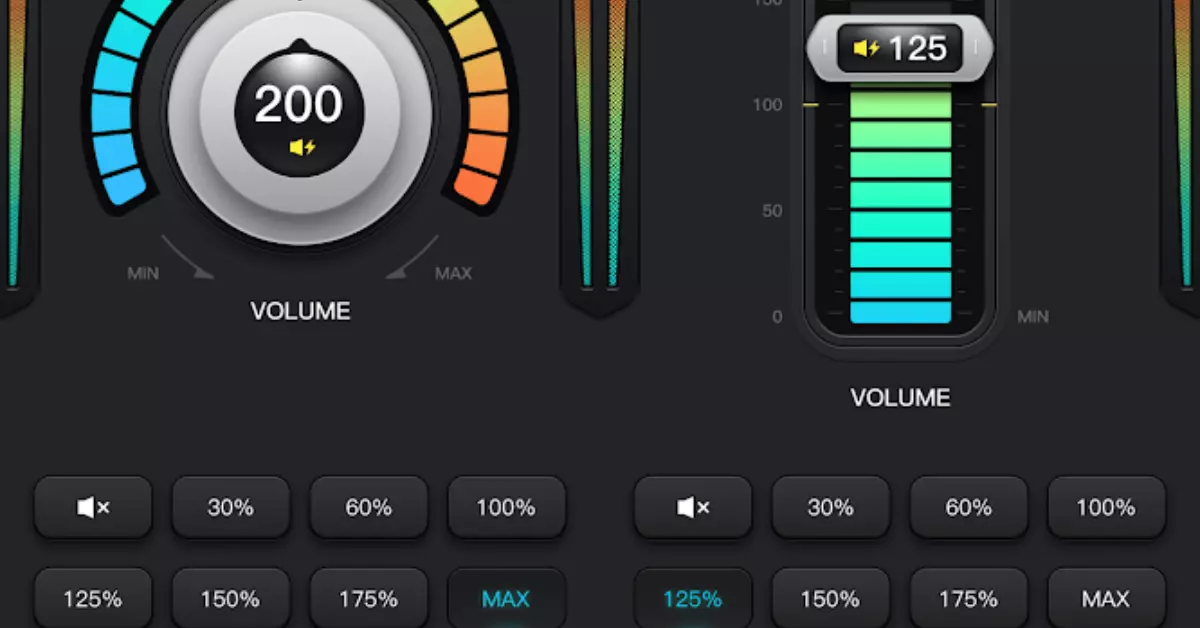Screen dimensions: 1200x628
Task: Click VOLUME label under vertical slider
Action: (900, 397)
